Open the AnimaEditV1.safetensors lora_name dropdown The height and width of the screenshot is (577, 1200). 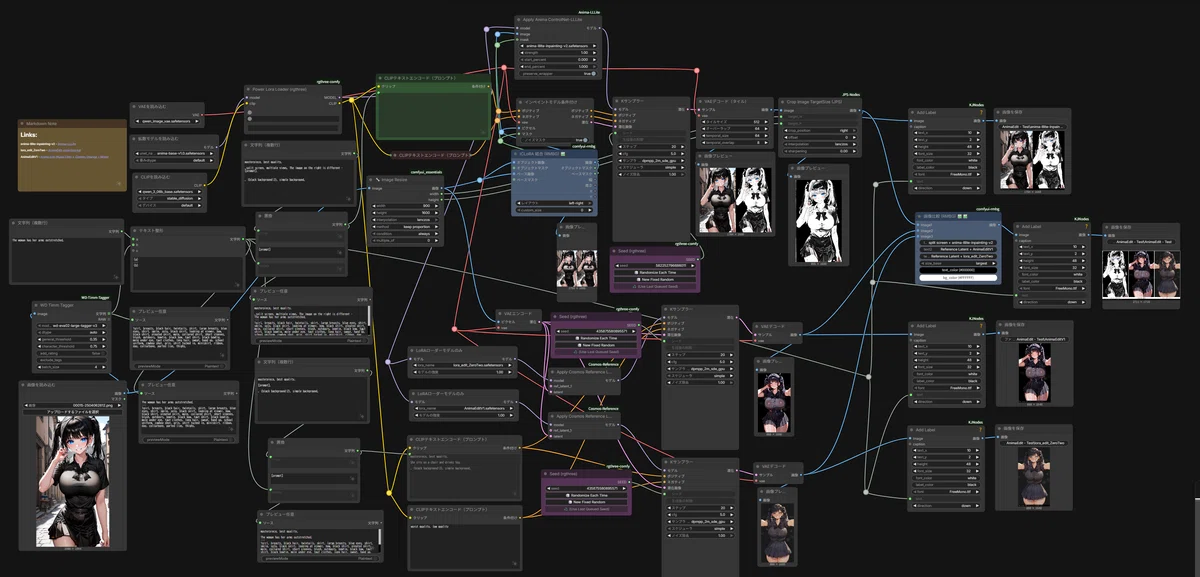(x=463, y=408)
